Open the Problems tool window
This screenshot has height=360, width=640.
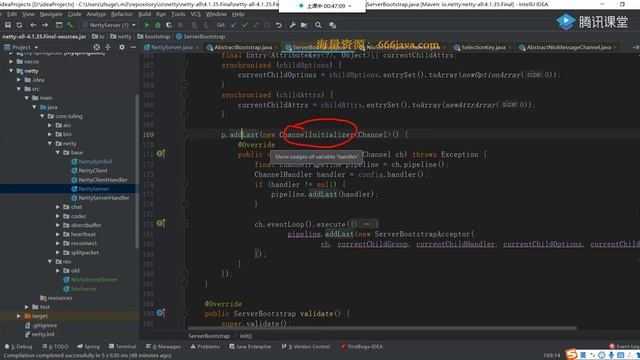click(x=204, y=347)
